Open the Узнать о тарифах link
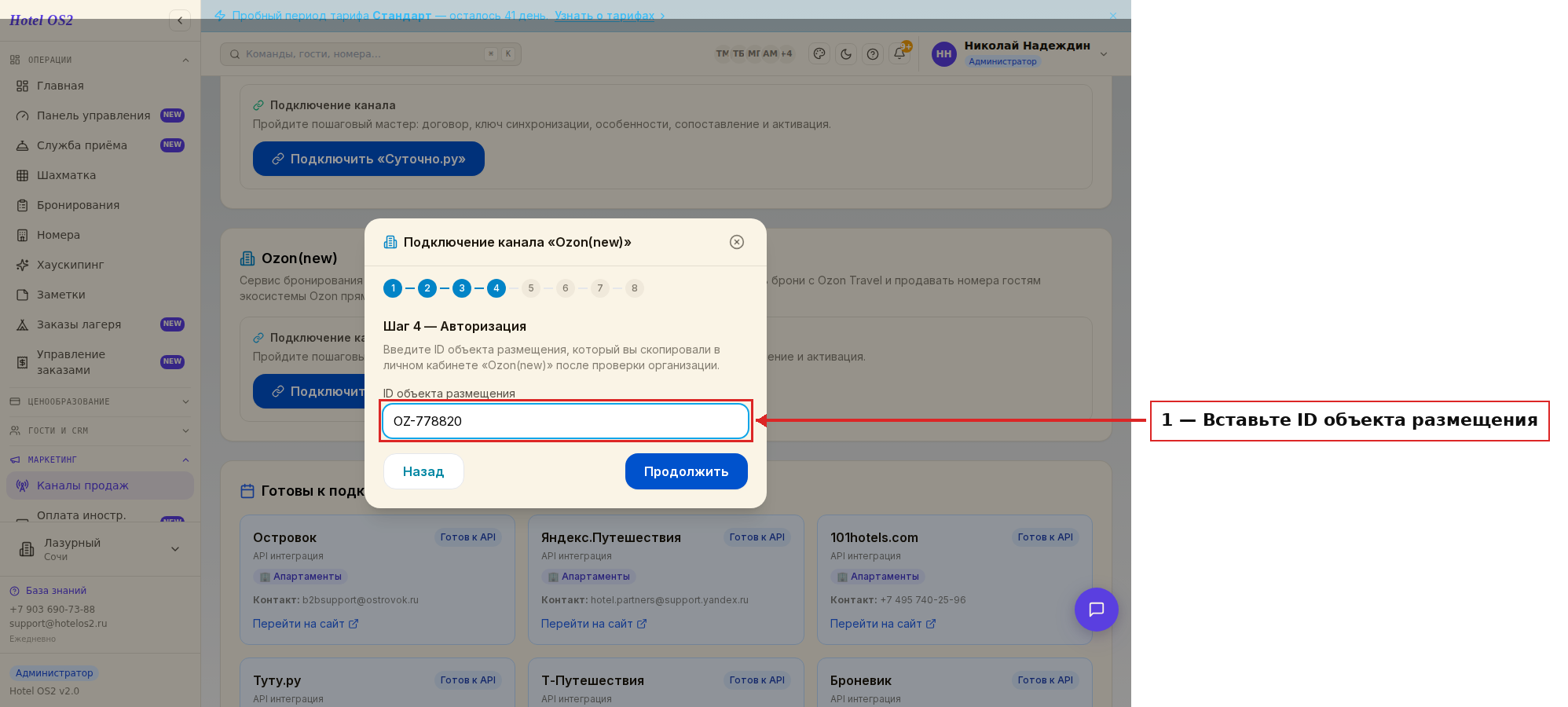Viewport: 1568px width, 707px height. tap(604, 16)
